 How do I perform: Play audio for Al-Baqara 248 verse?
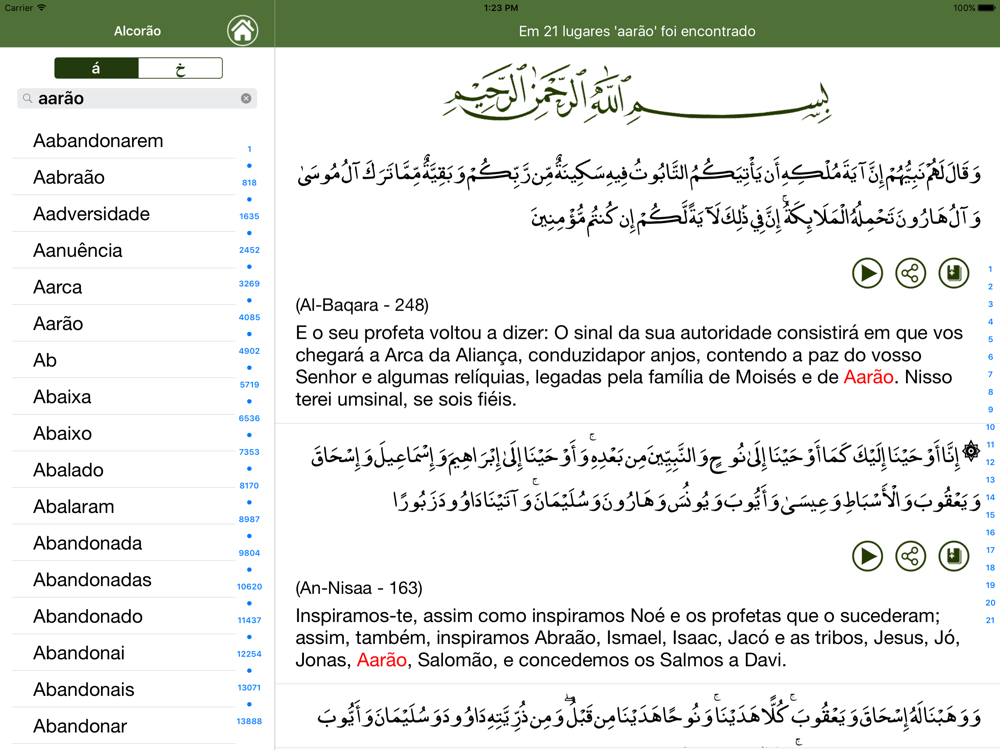(x=867, y=273)
